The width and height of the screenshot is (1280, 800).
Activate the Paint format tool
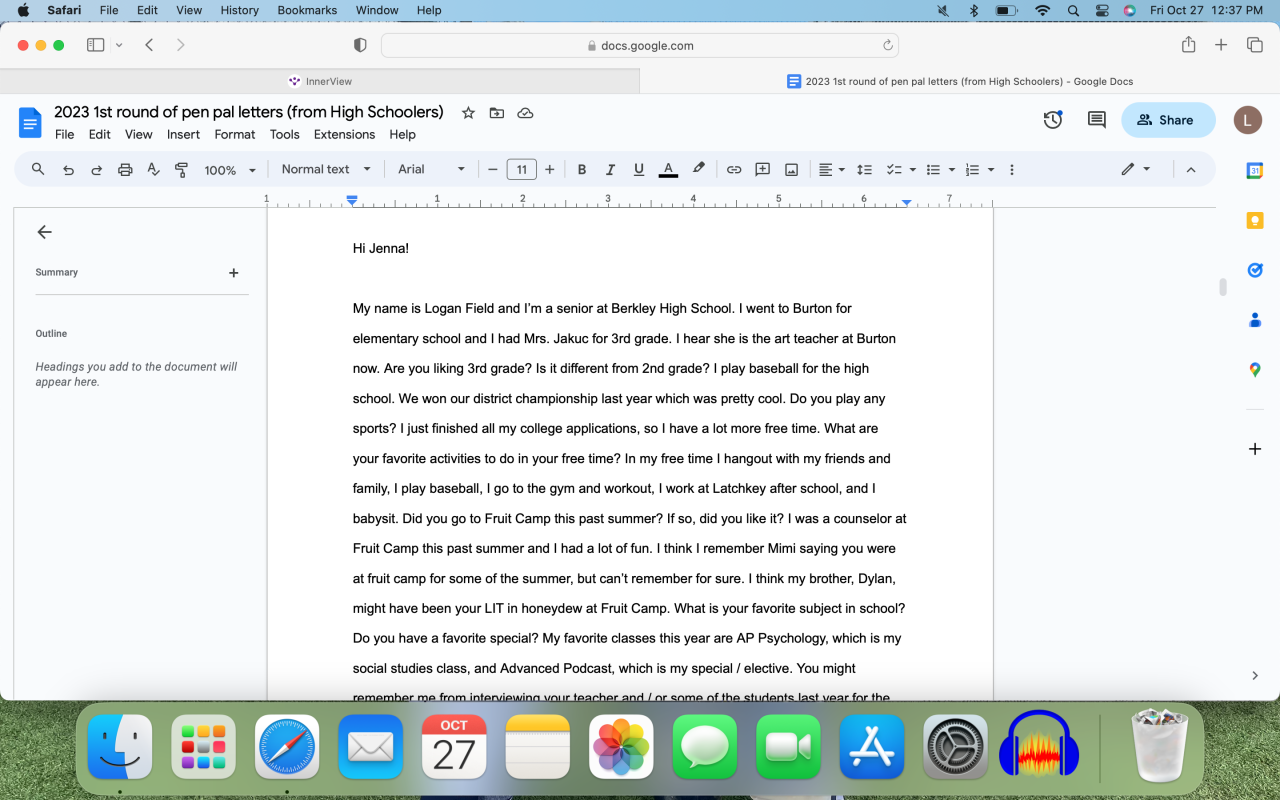[x=181, y=170]
